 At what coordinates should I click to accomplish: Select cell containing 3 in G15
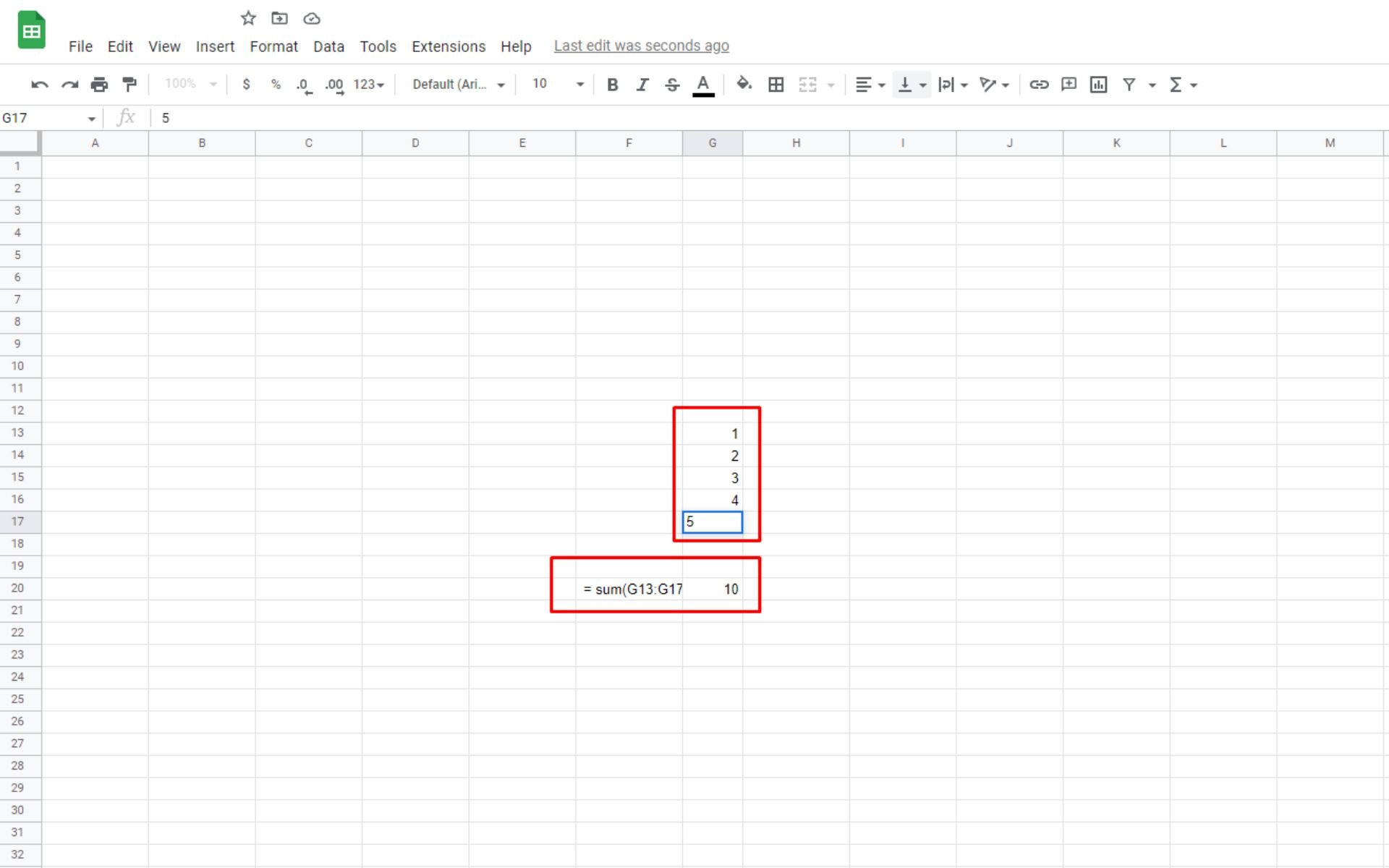tap(713, 478)
